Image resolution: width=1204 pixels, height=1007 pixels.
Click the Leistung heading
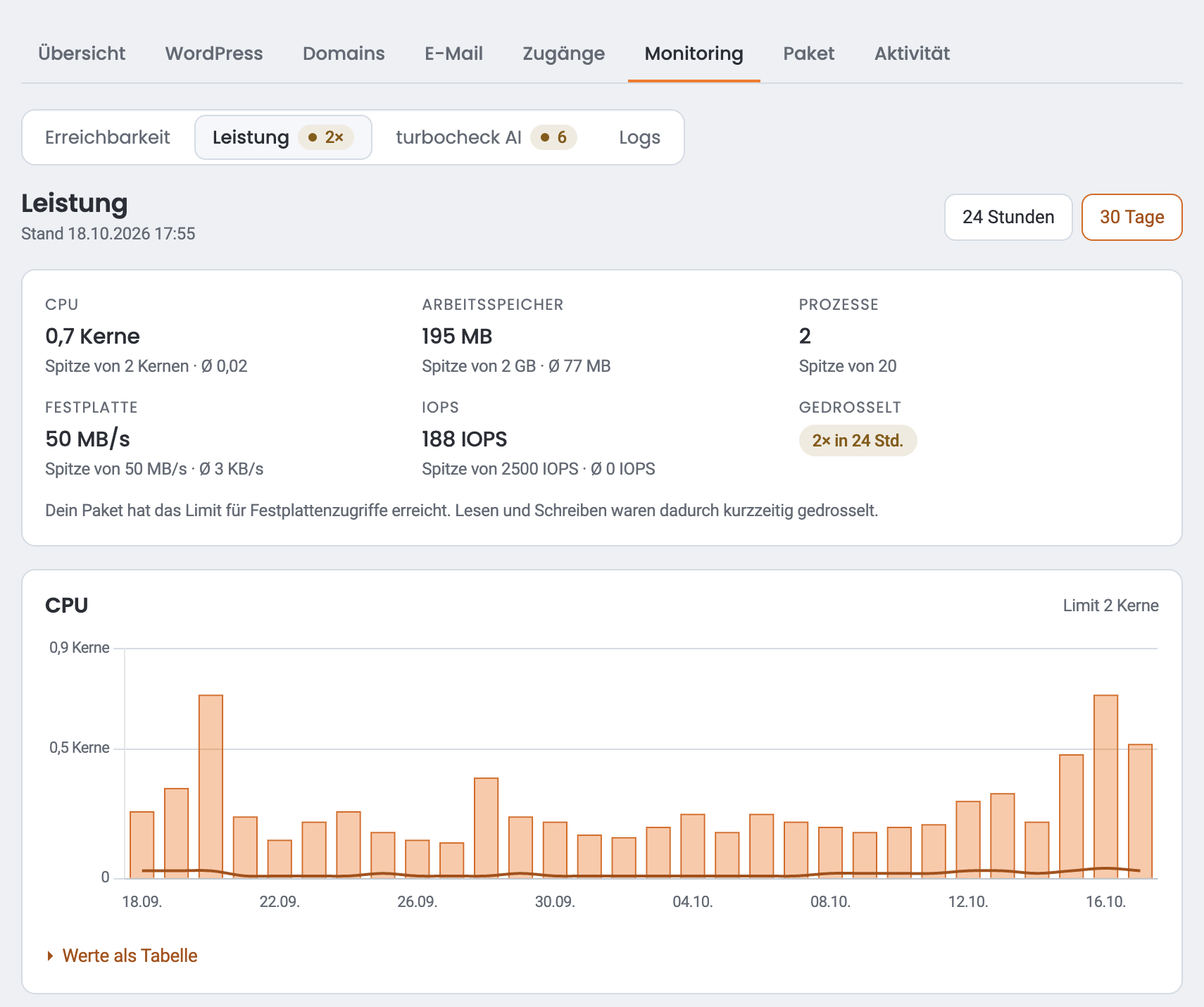(x=75, y=203)
